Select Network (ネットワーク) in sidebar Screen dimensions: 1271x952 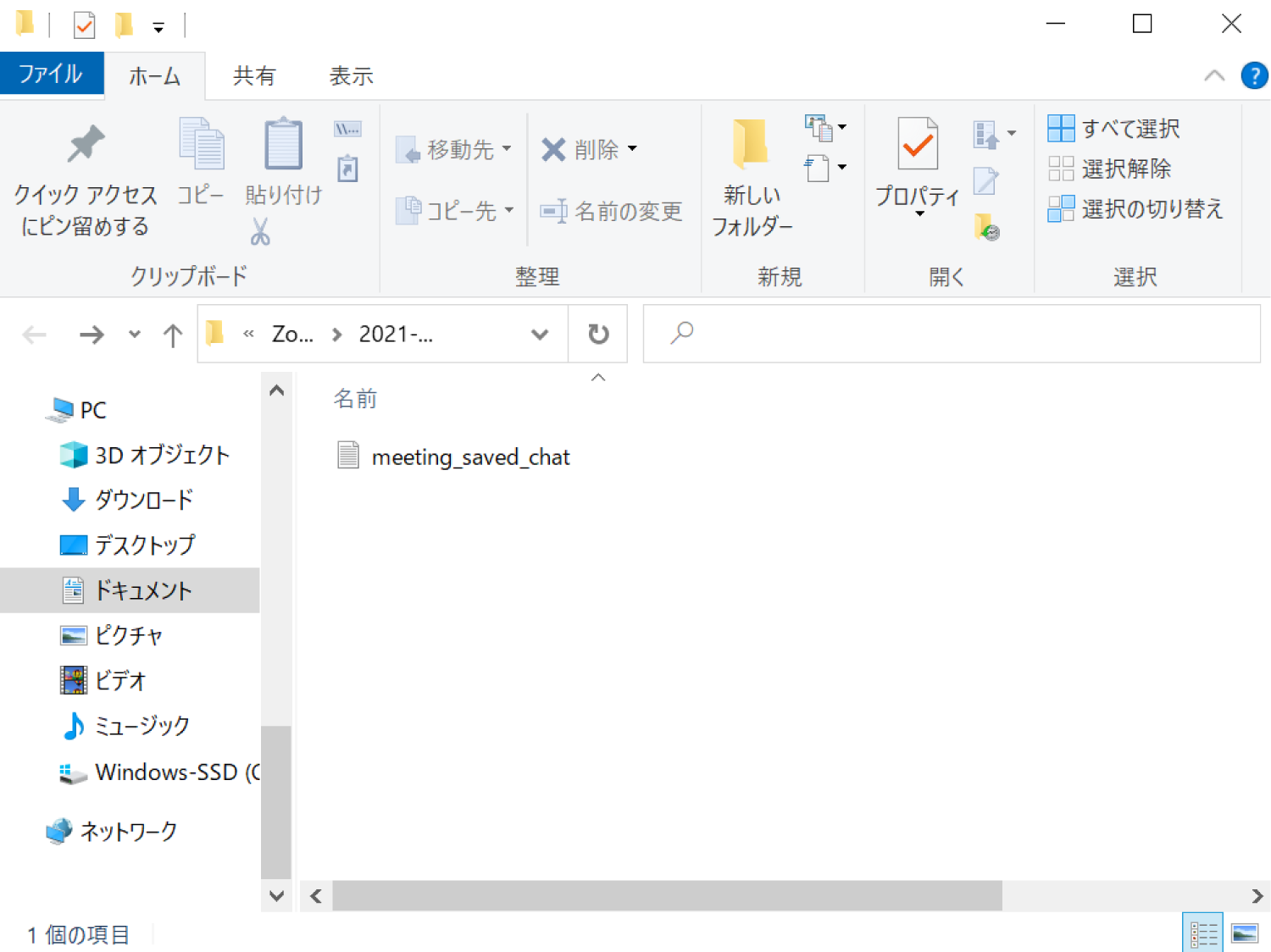click(111, 832)
